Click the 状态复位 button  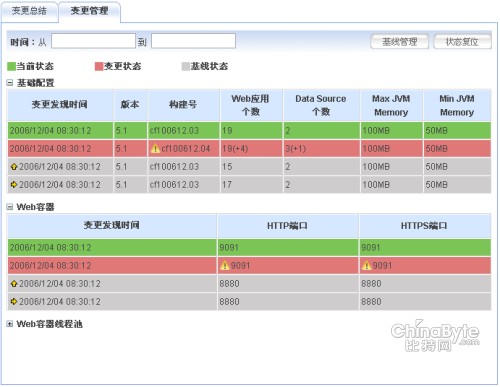462,42
